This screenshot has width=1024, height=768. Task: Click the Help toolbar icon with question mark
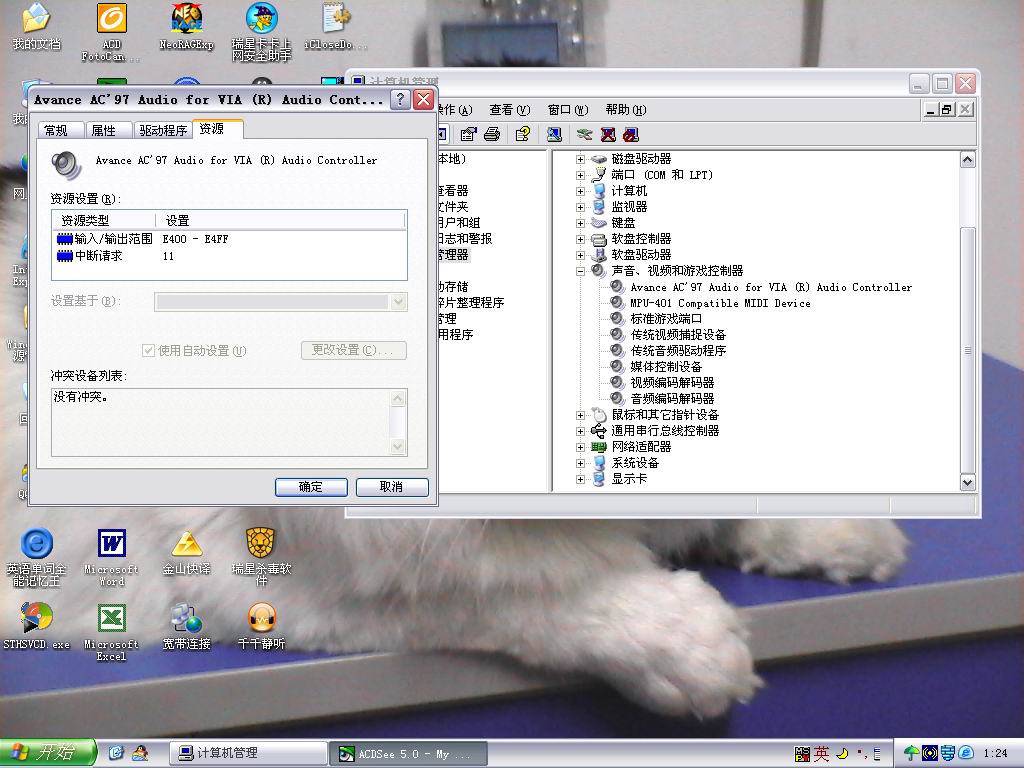point(522,135)
